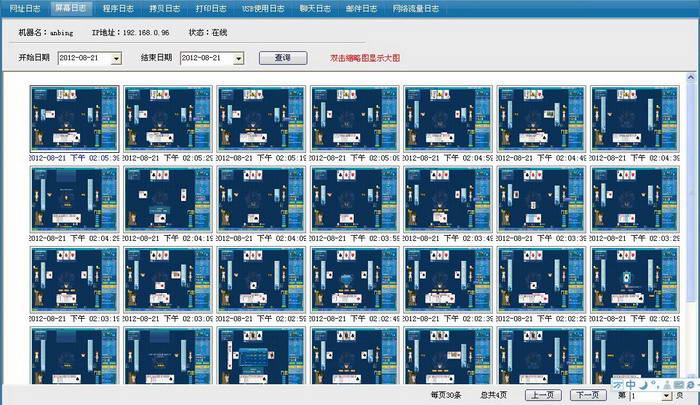700x405 pixels.
Task: Open the tab between 程序日志 and 打印日志
Action: 164,8
